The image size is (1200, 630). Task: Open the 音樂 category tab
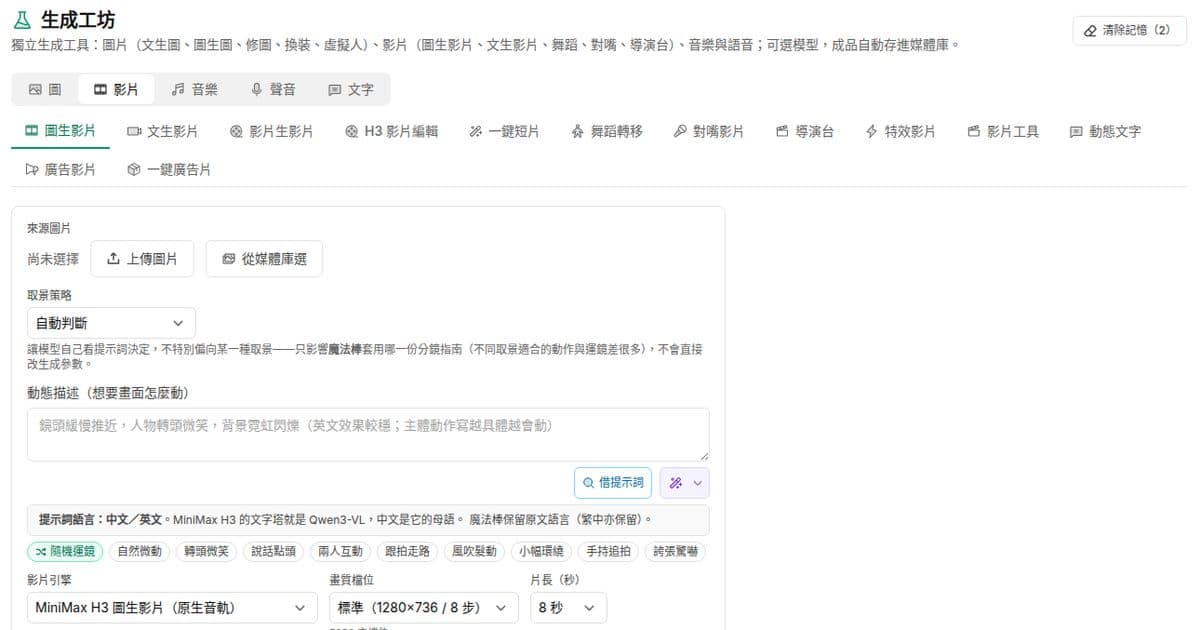tap(194, 89)
